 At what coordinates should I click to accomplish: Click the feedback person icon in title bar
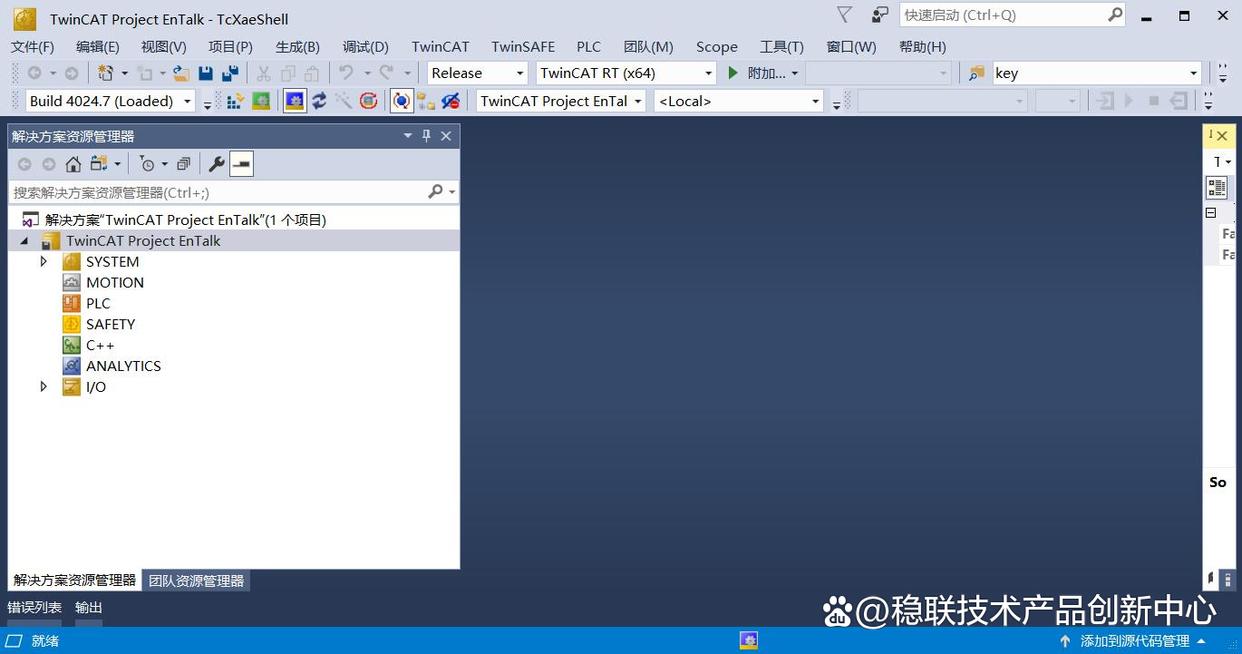(879, 15)
